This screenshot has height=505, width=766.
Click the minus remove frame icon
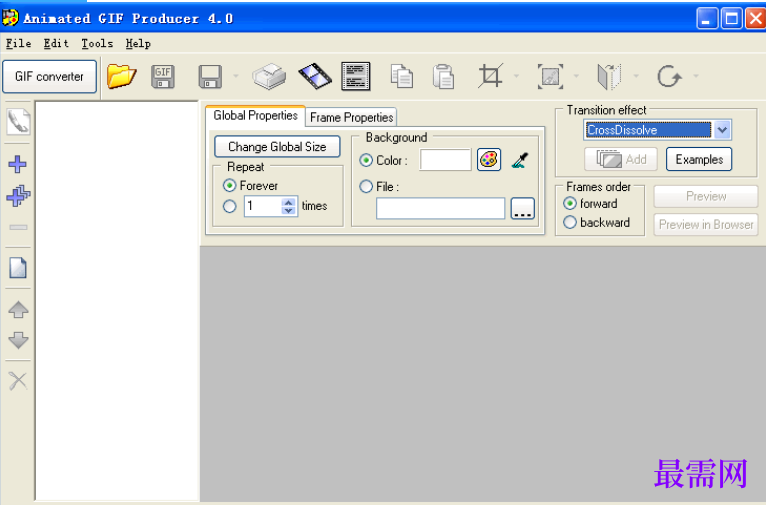click(19, 227)
